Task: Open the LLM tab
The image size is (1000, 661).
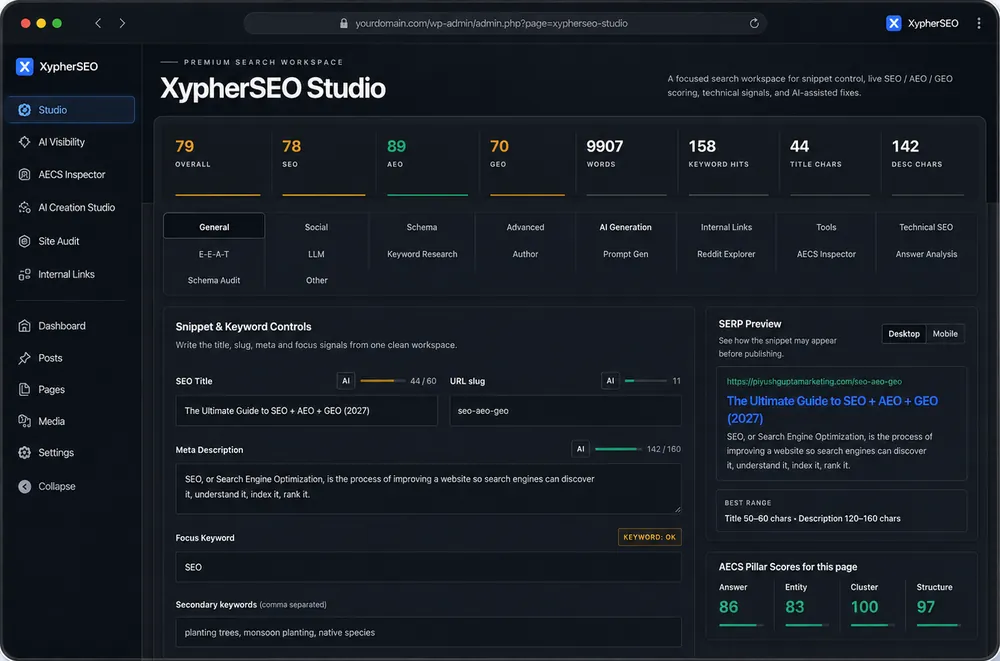Action: point(316,254)
